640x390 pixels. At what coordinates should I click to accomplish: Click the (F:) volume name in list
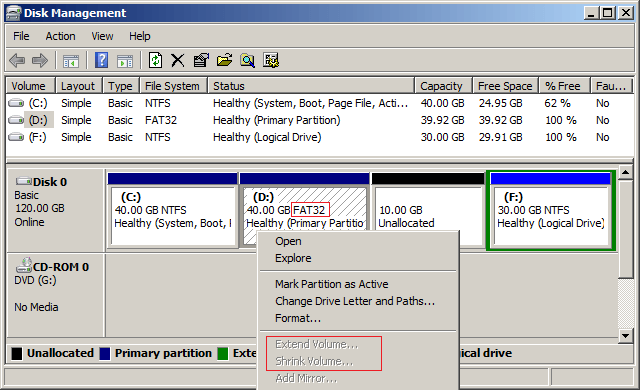[38, 137]
